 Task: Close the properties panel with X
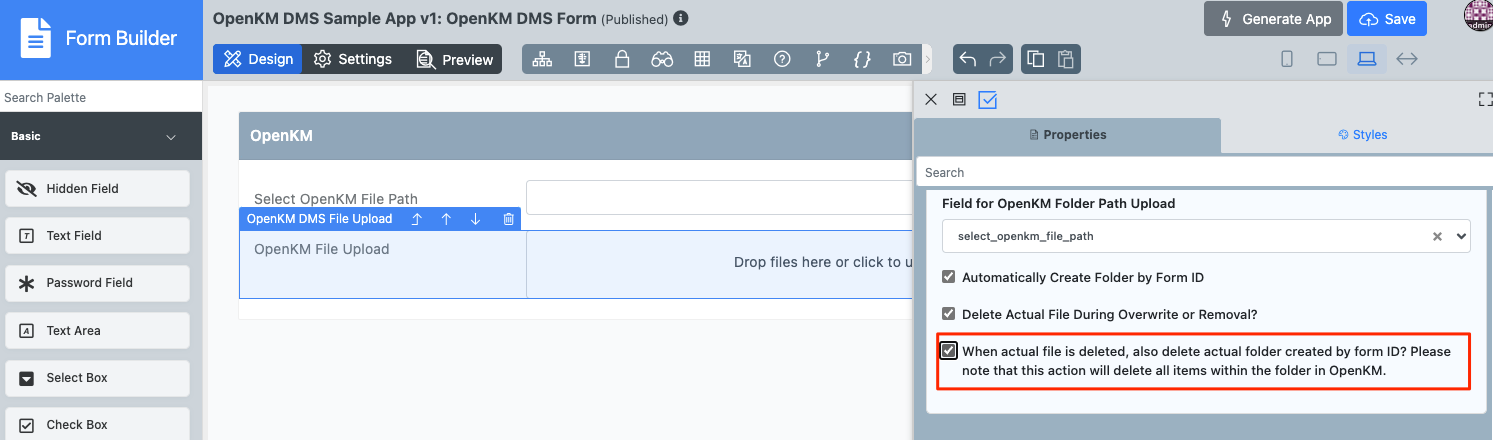click(x=931, y=99)
